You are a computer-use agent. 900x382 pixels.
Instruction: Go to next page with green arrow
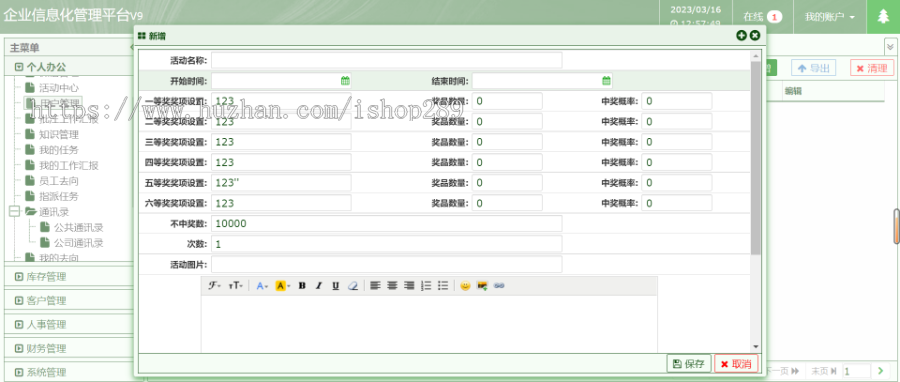[x=880, y=372]
